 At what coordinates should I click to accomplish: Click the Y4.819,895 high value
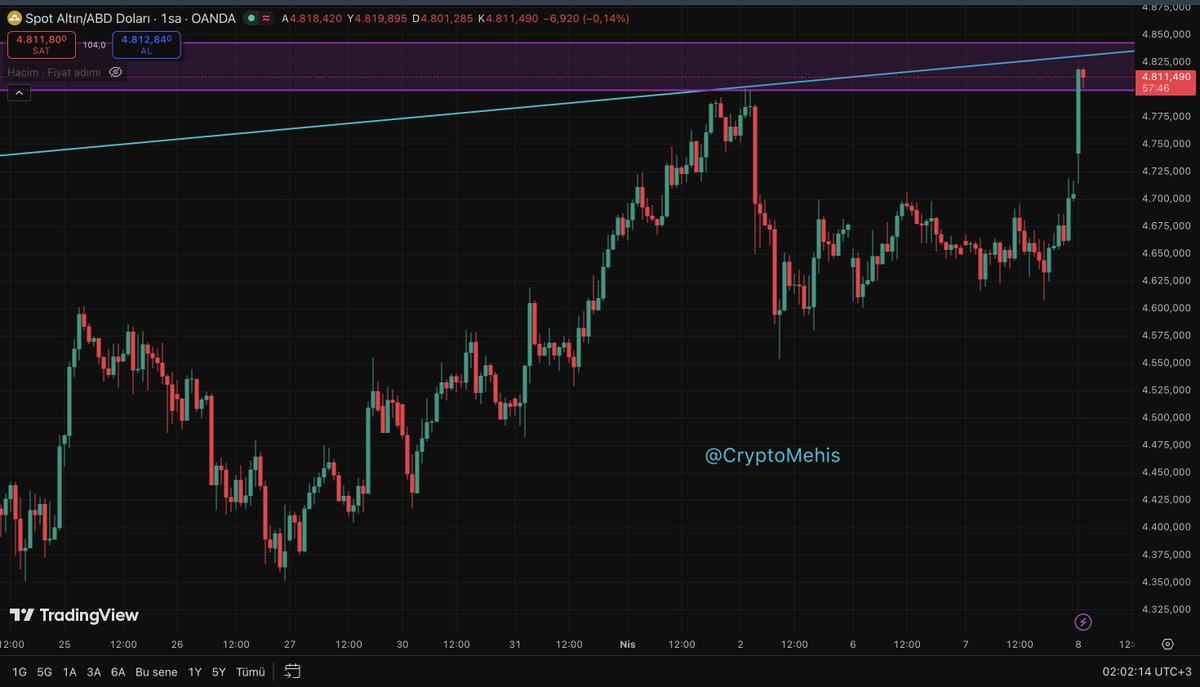[x=378, y=18]
